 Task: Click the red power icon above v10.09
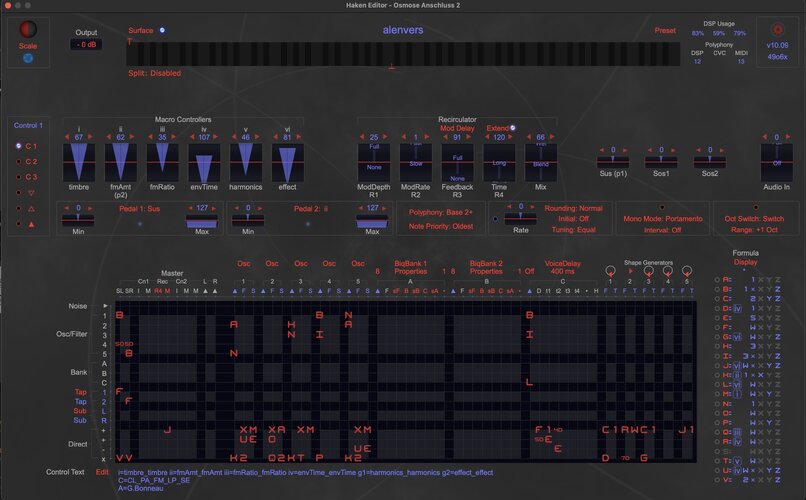[778, 30]
